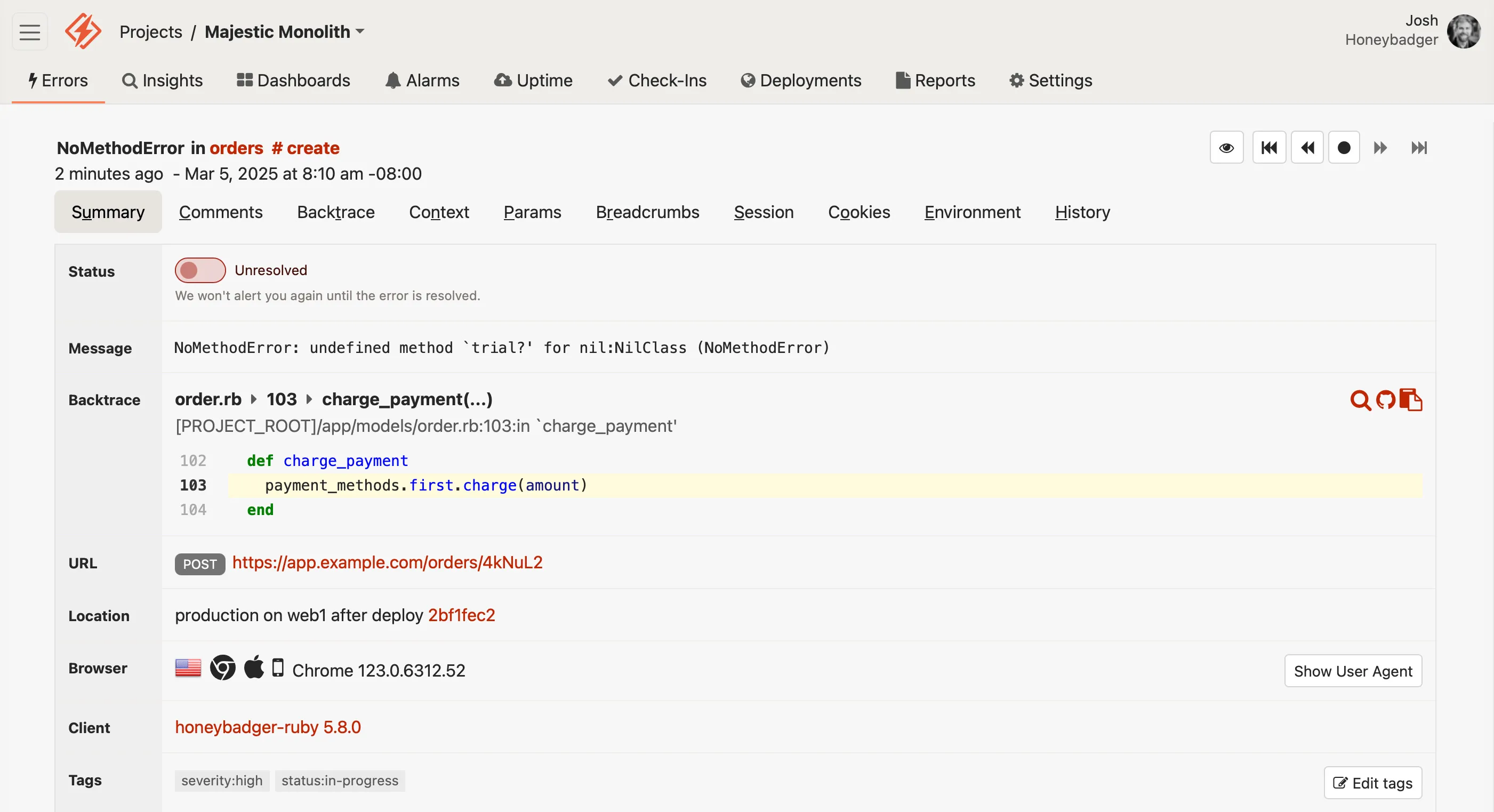
Task: Click the Chrome browser icon
Action: pos(222,668)
